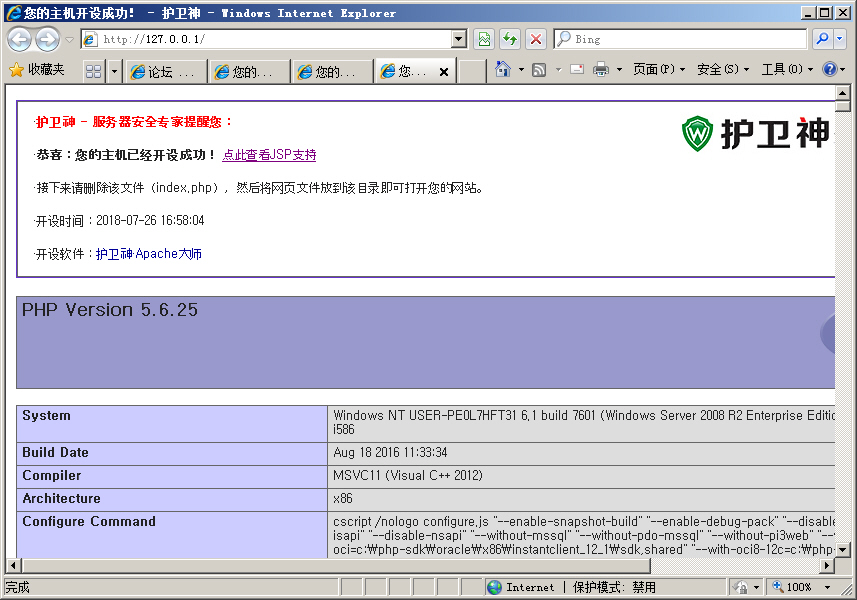Click the Refresh page icon
The width and height of the screenshot is (857, 600).
click(x=510, y=39)
